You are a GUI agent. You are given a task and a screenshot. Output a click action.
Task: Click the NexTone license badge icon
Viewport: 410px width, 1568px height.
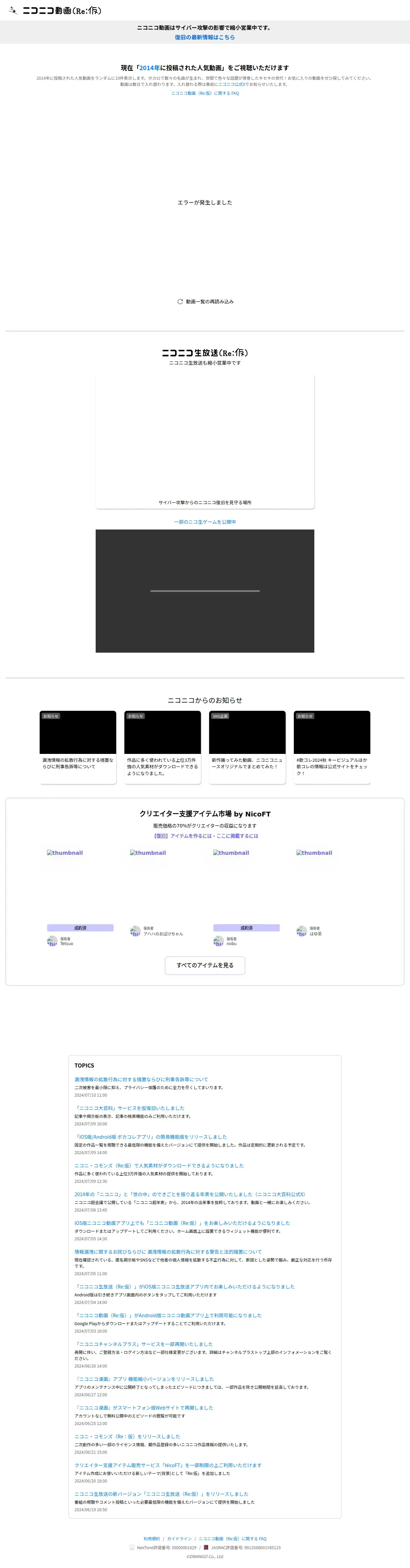click(x=132, y=1547)
